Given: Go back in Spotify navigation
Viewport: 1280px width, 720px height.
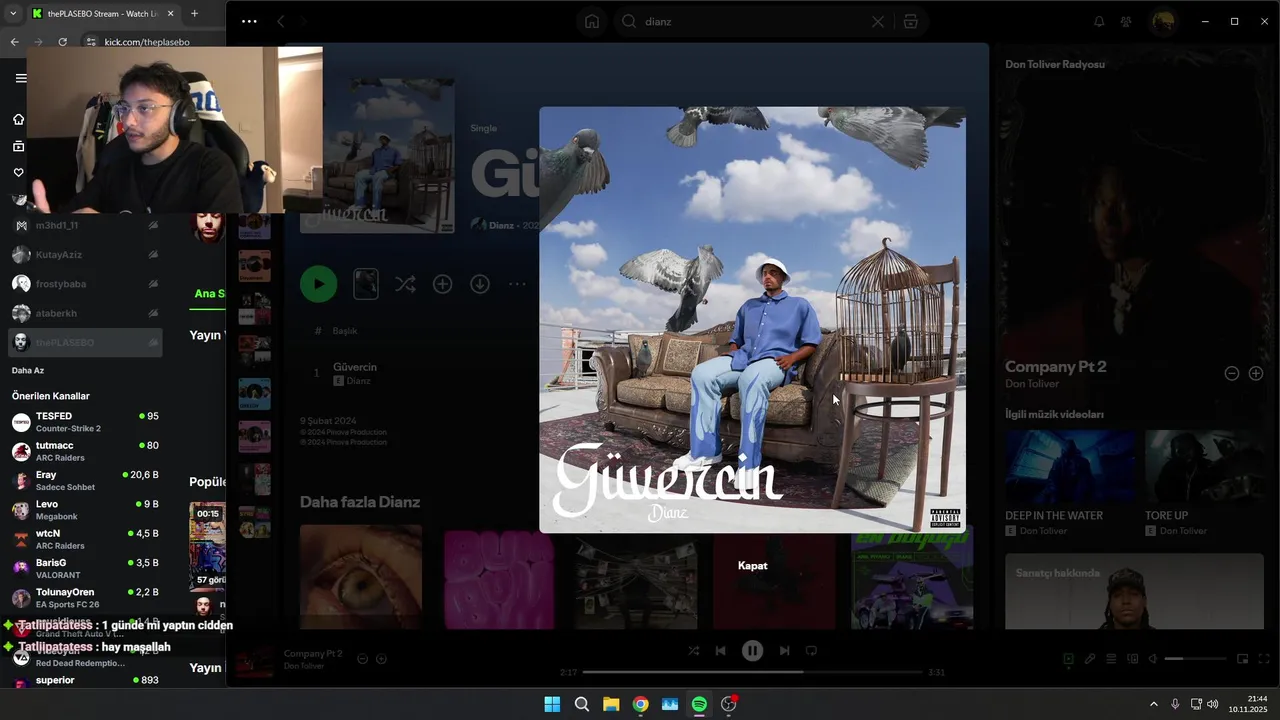Looking at the screenshot, I should (x=281, y=21).
